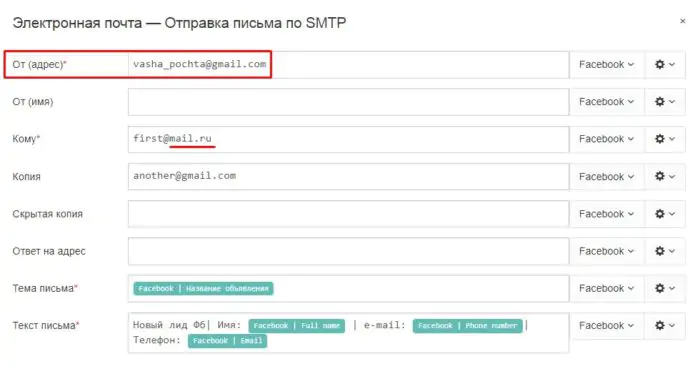Expand Facebook dropdown in Копия row
The width and height of the screenshot is (700, 369).
tap(607, 176)
